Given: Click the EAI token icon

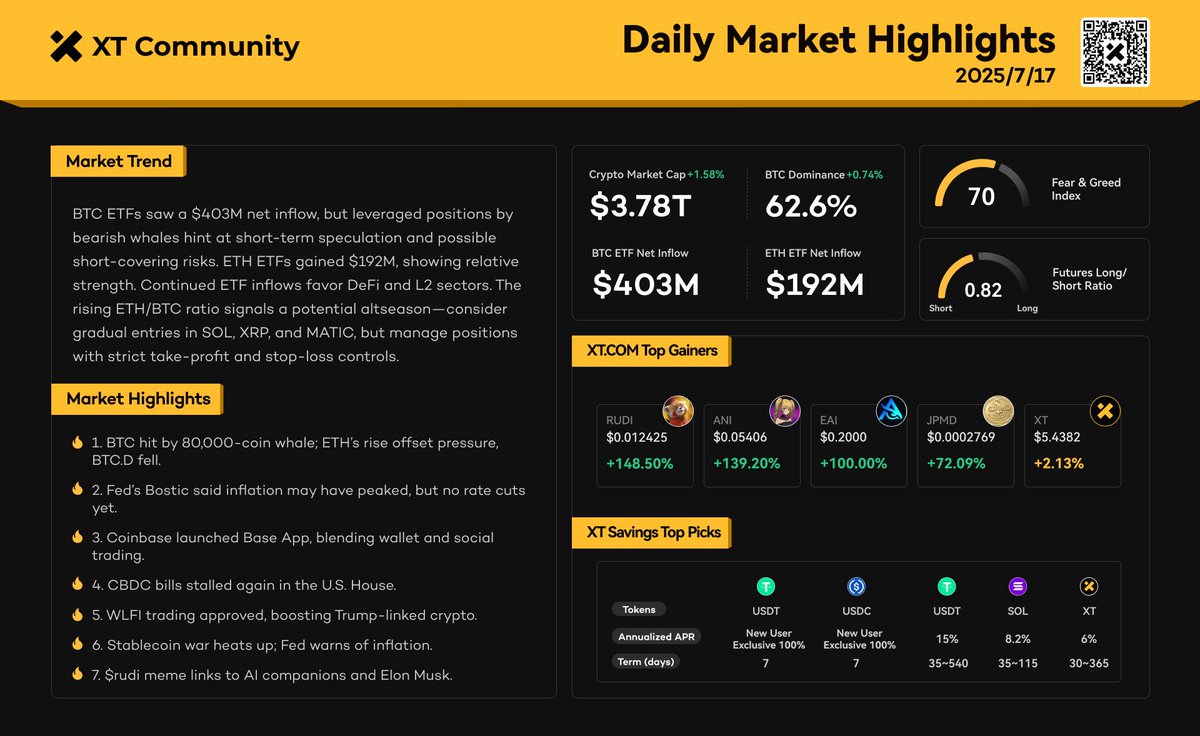Looking at the screenshot, I should point(891,411).
